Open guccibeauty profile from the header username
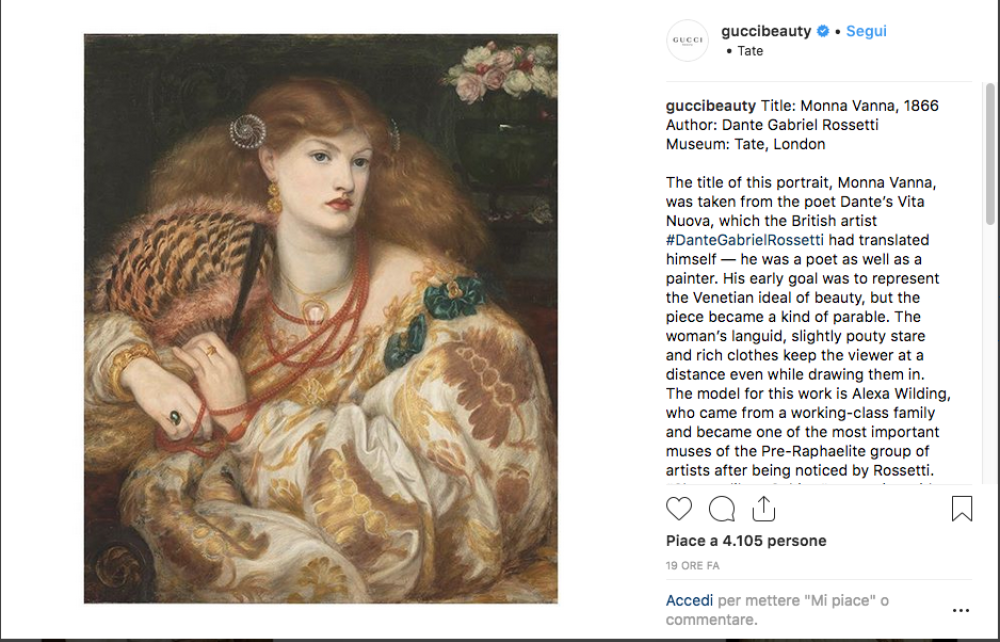Viewport: 1000px width, 642px height. tap(766, 31)
